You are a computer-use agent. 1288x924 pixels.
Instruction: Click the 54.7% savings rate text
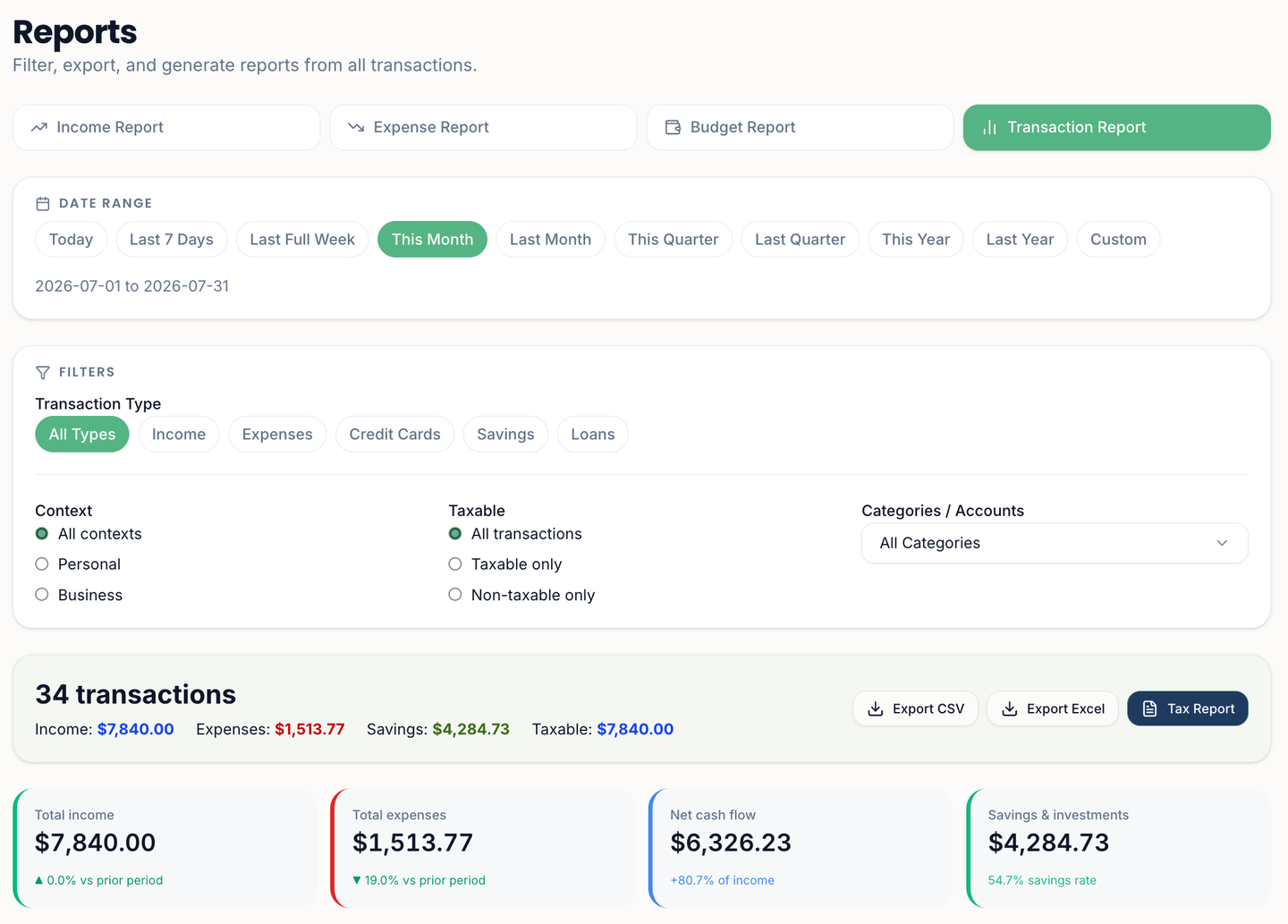(1042, 880)
